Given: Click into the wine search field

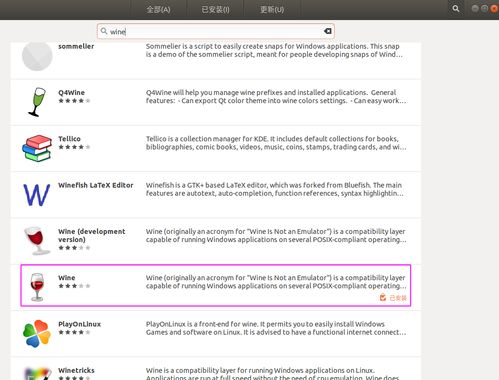Looking at the screenshot, I should tap(216, 31).
